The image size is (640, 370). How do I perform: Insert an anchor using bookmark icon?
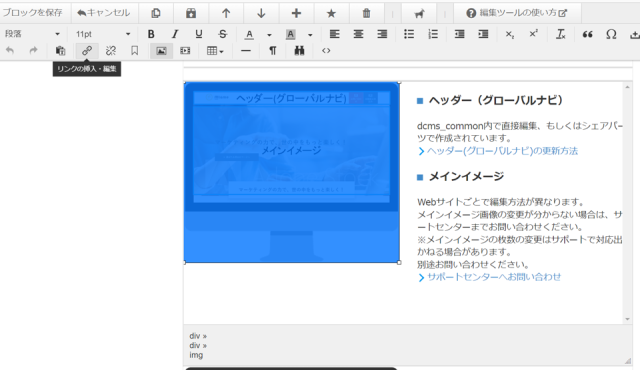134,51
